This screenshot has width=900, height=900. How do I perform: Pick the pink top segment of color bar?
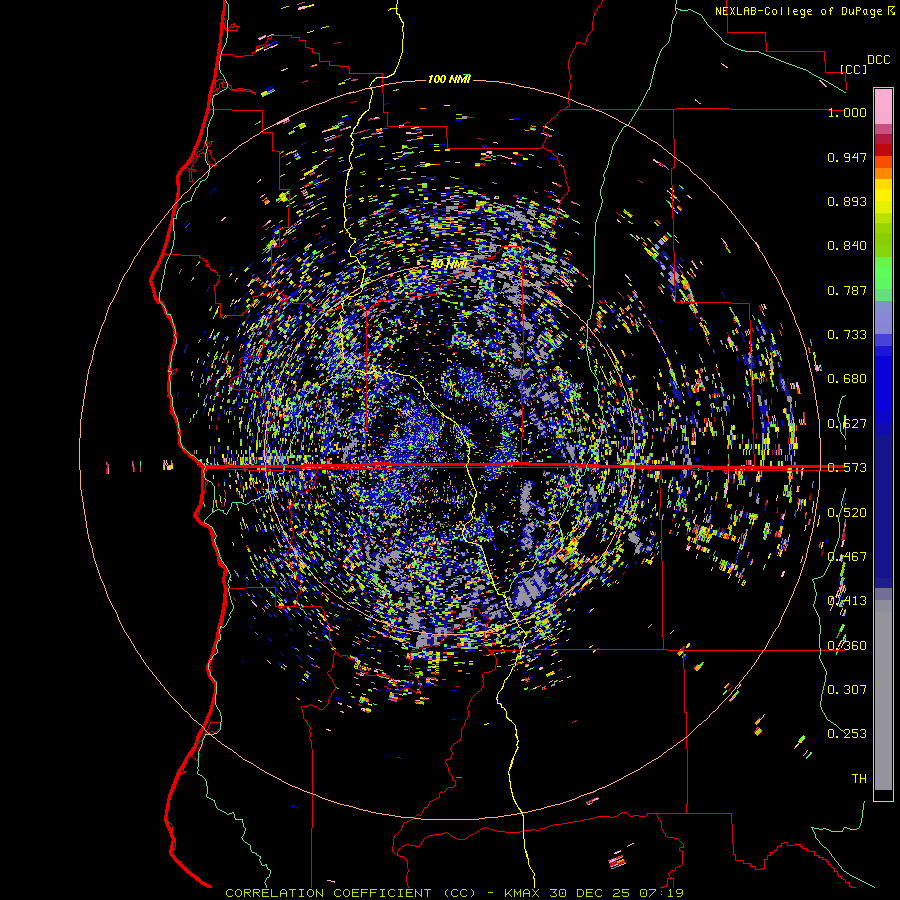click(x=883, y=106)
